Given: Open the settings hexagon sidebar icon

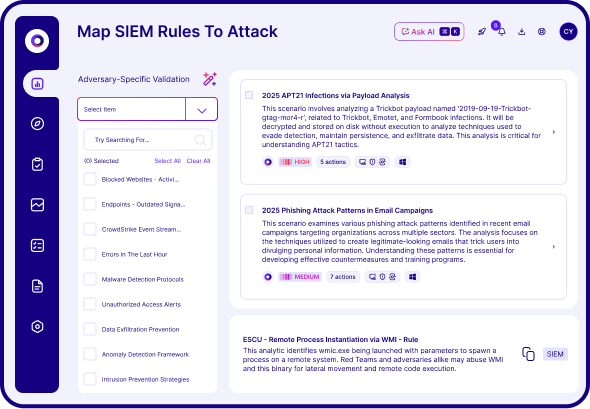Looking at the screenshot, I should (37, 327).
